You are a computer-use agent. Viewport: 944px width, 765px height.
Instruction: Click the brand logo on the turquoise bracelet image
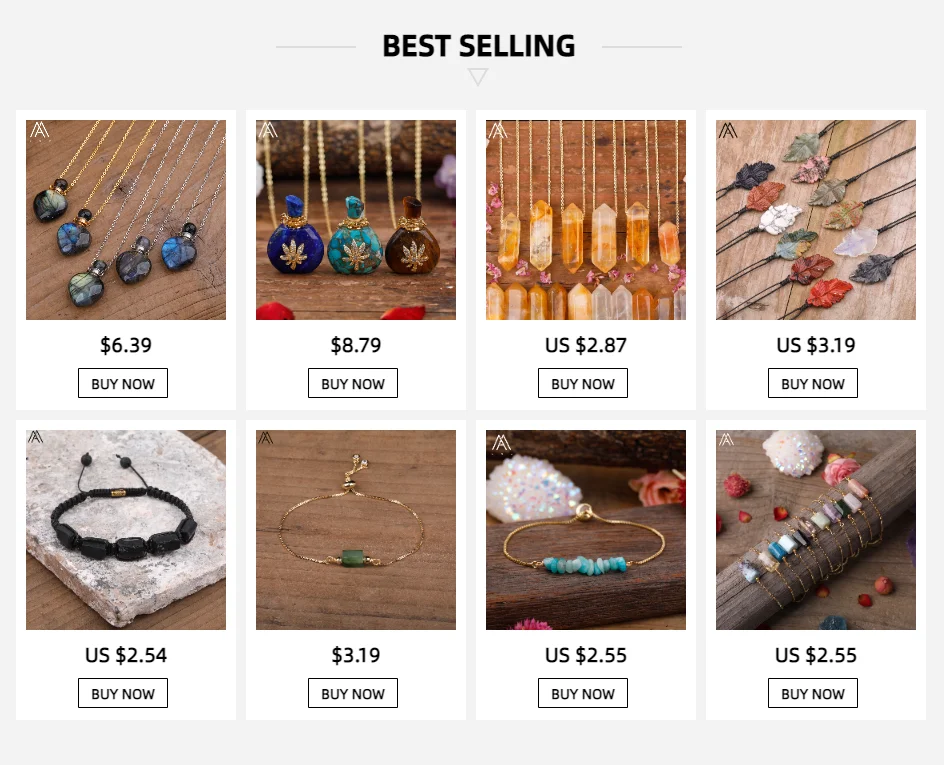[501, 441]
